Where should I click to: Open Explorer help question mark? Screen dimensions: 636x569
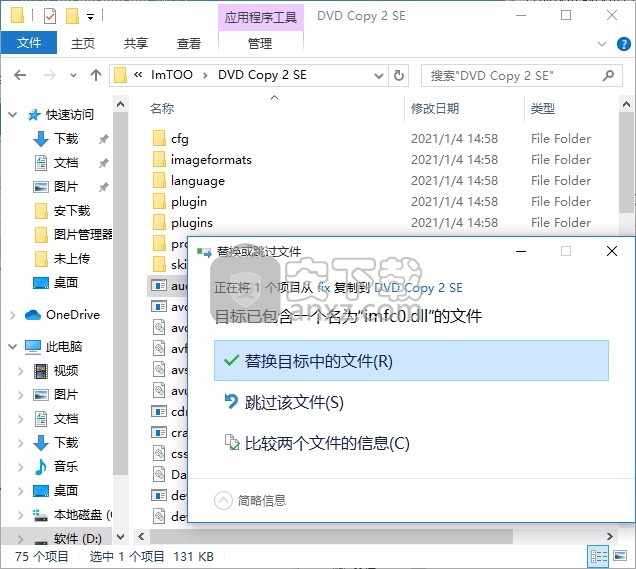tap(623, 44)
